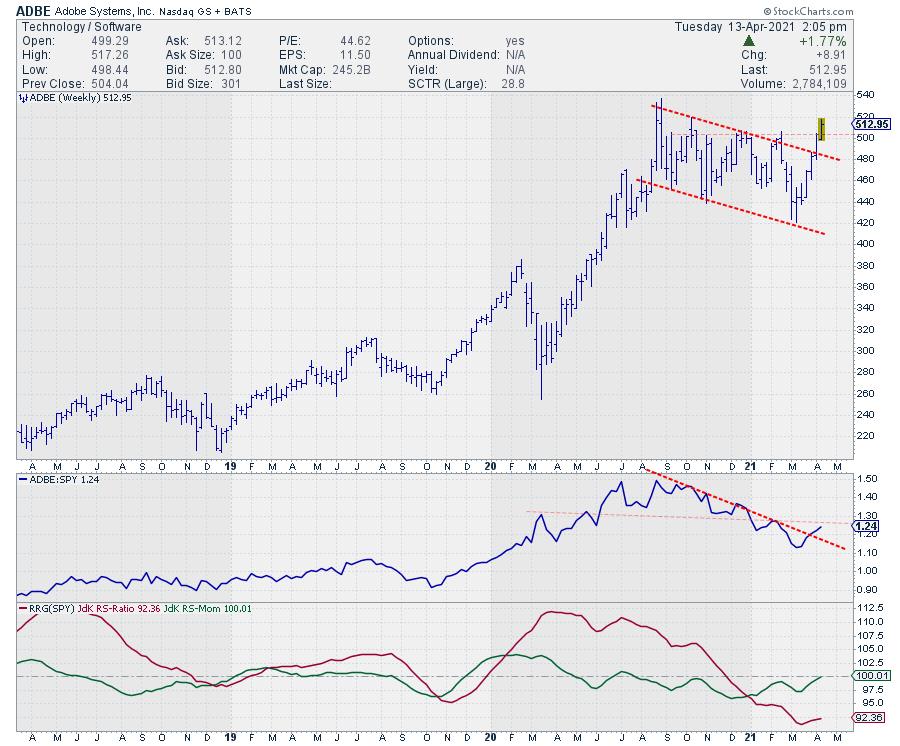Click the yellow highlighted latest weekly price bar

click(821, 128)
